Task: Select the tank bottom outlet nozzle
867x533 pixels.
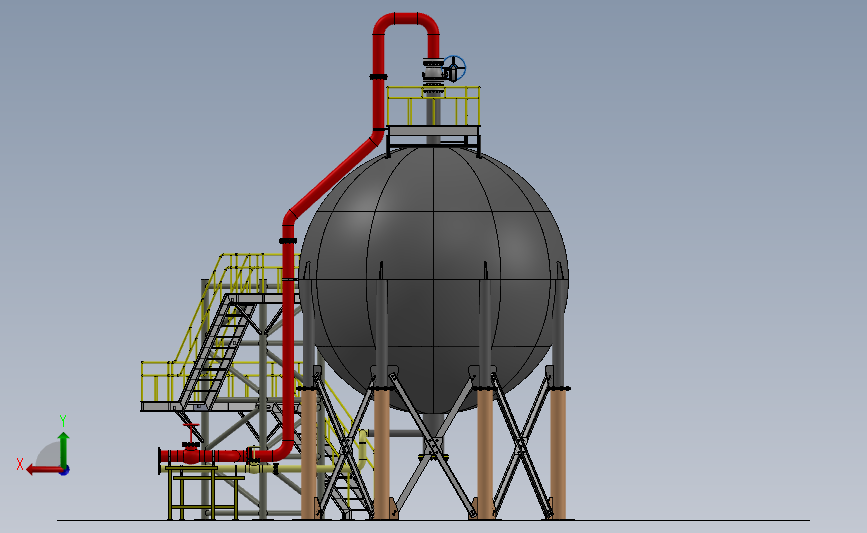Action: coord(434,437)
